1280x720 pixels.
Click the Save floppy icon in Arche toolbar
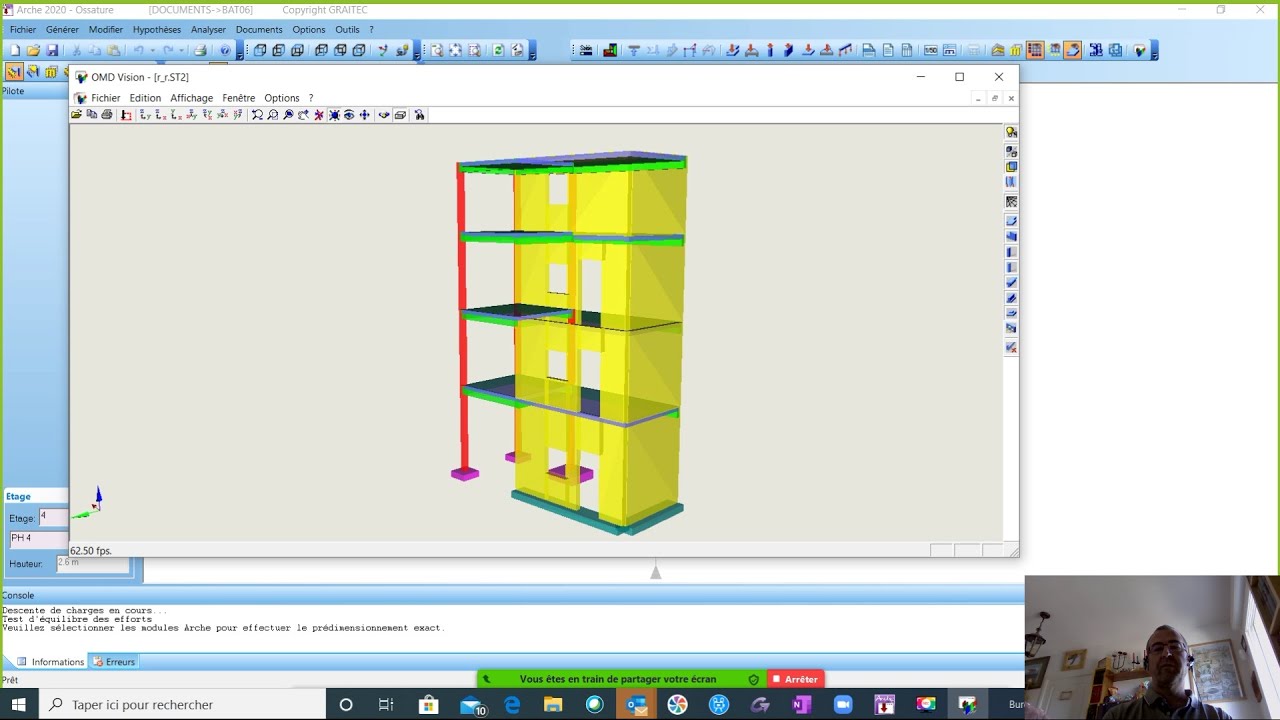coord(52,50)
